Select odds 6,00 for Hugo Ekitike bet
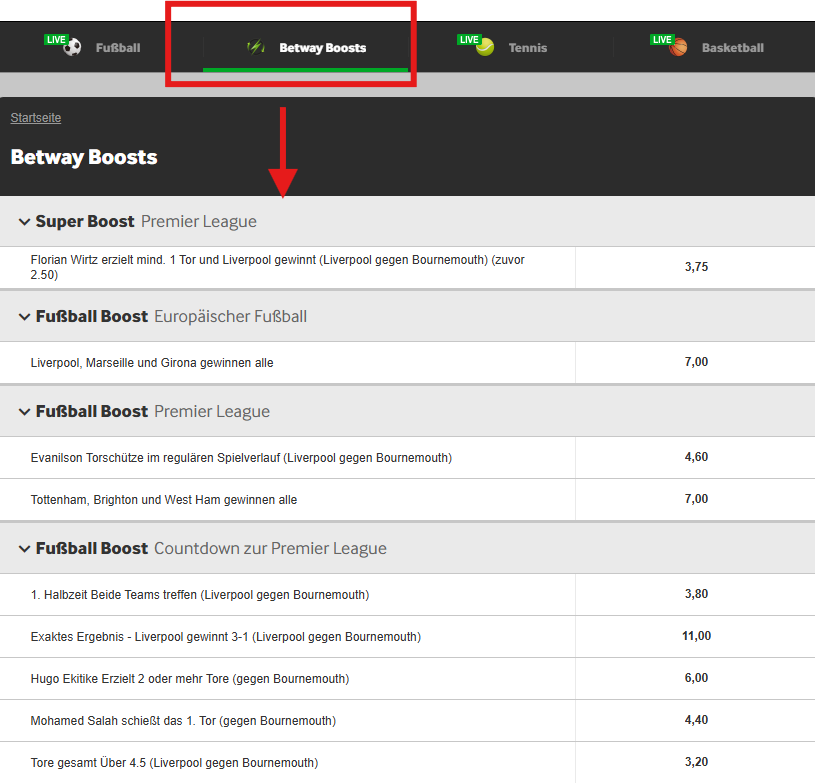815x783 pixels. point(695,678)
